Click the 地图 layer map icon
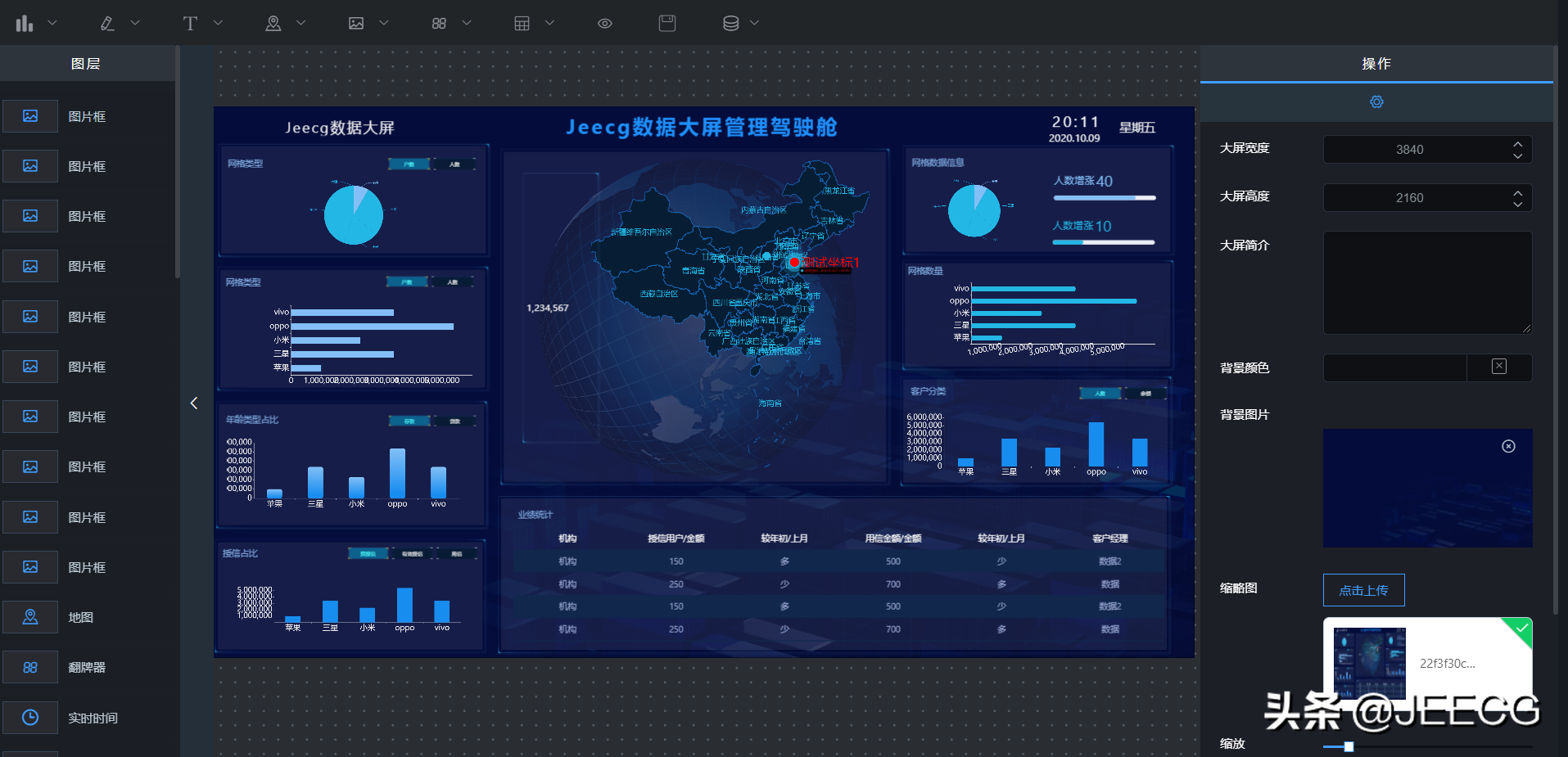Image resolution: width=1568 pixels, height=757 pixels. (30, 617)
